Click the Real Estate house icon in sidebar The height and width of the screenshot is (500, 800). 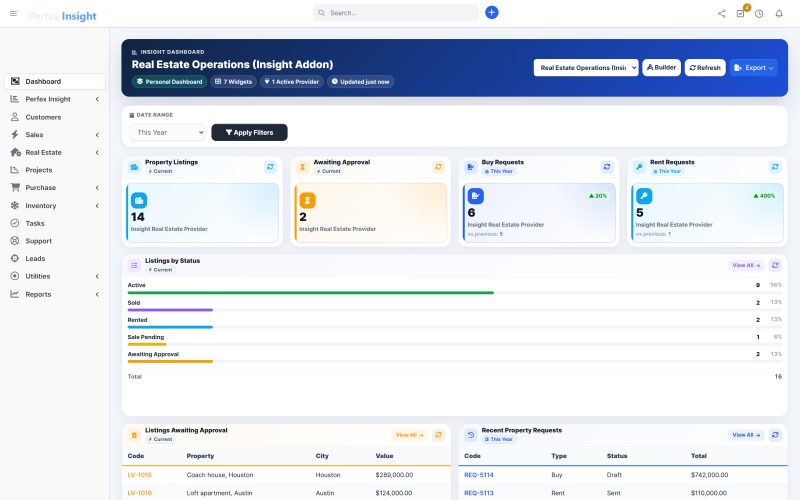15,152
